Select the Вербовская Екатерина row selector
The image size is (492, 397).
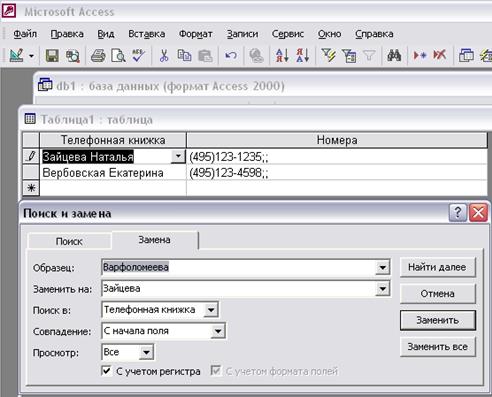click(x=31, y=172)
